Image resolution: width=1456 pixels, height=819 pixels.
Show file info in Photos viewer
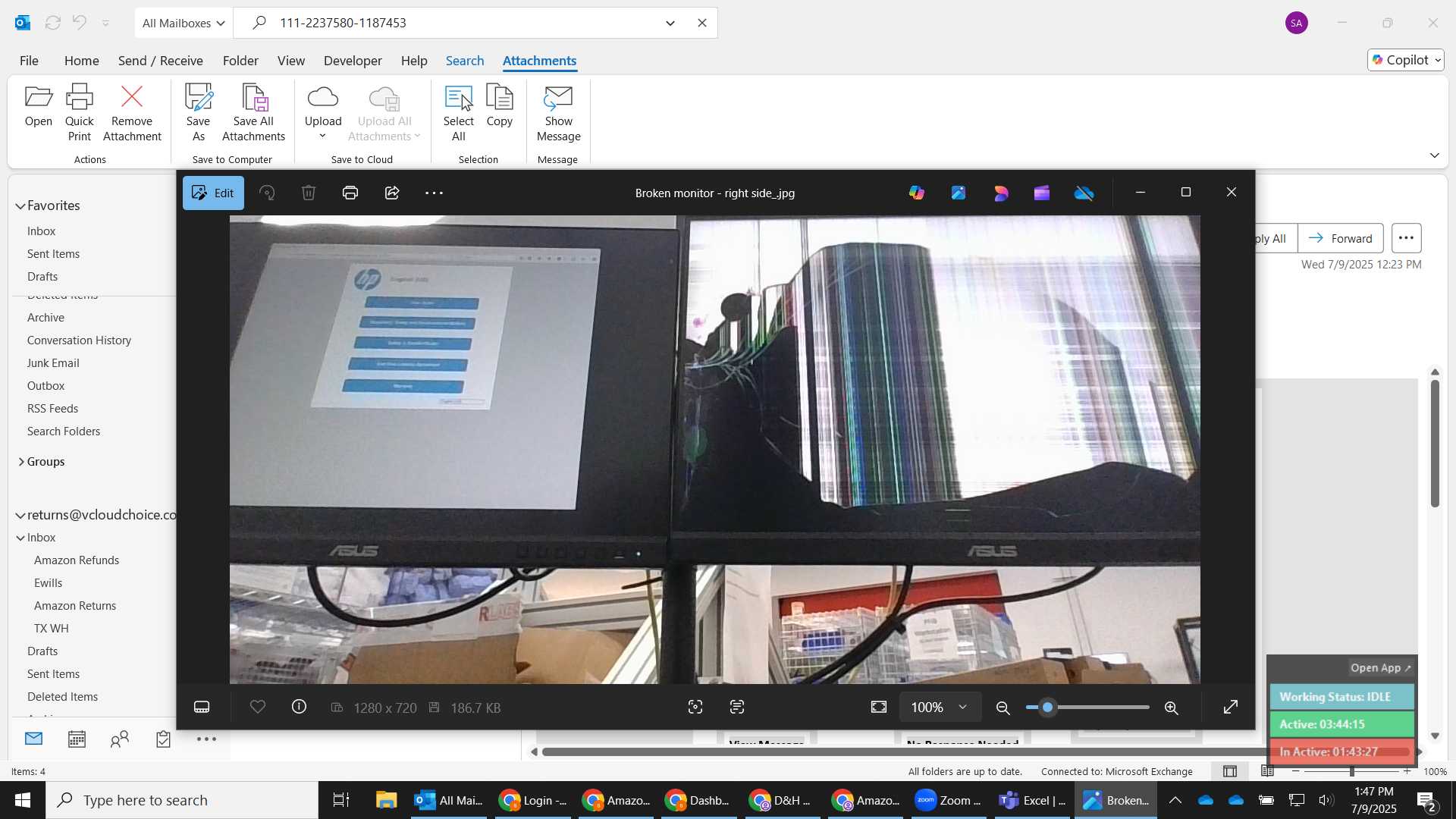click(300, 707)
